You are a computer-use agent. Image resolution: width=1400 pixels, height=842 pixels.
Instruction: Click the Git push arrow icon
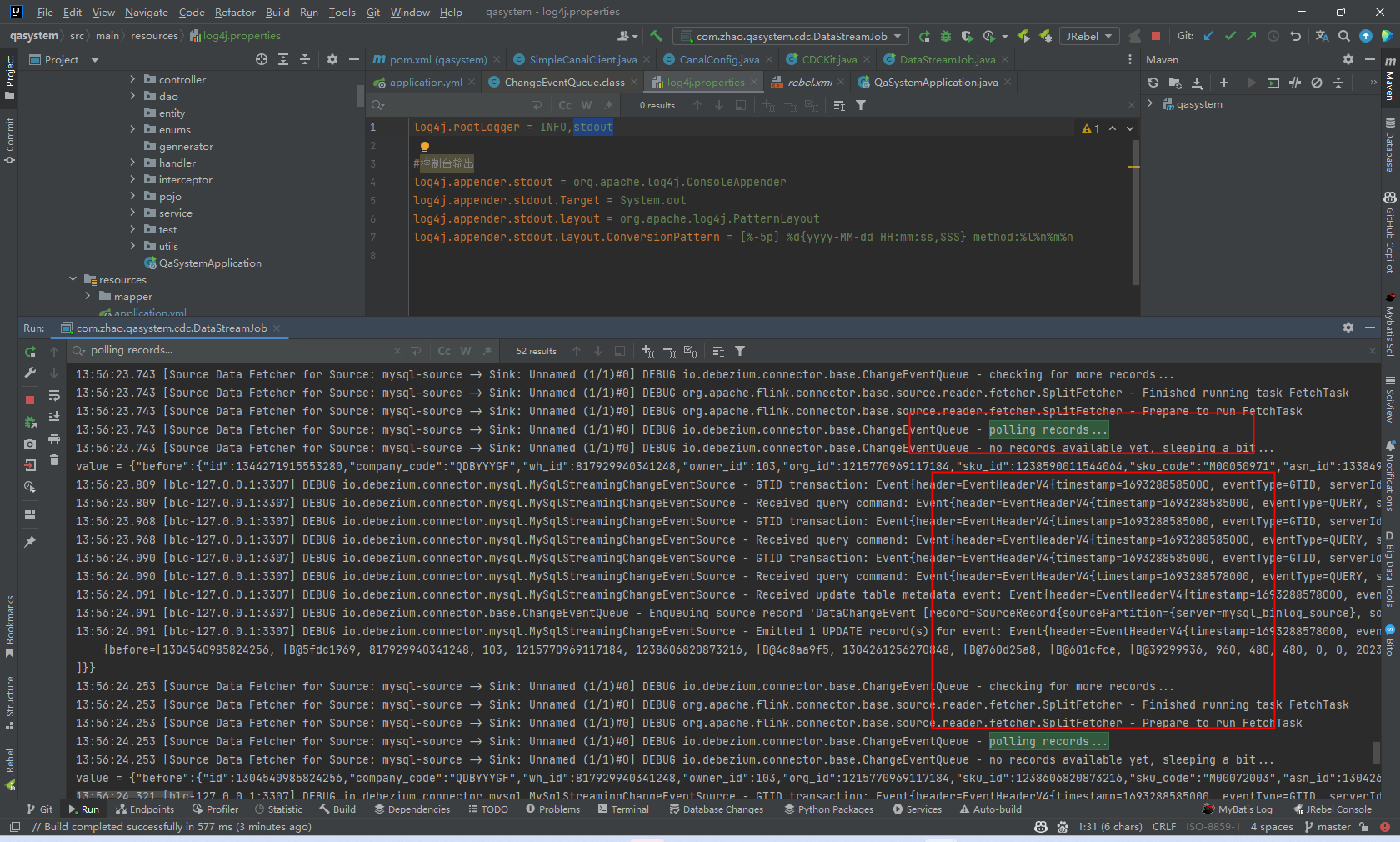point(1252,36)
